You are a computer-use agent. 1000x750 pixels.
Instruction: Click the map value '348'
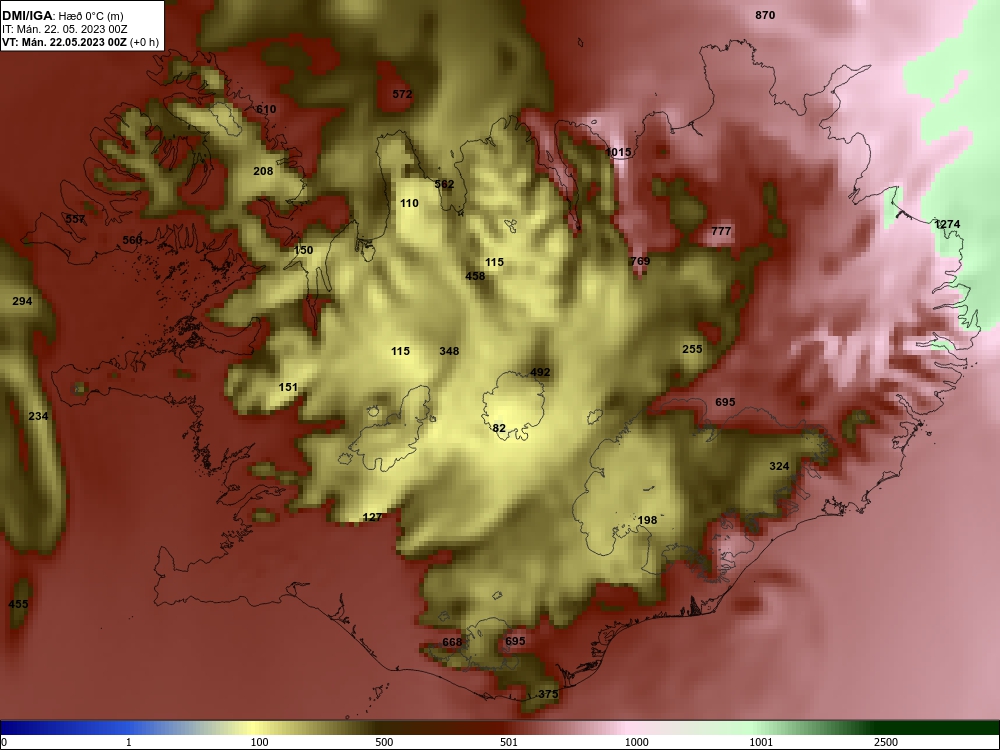(x=449, y=351)
